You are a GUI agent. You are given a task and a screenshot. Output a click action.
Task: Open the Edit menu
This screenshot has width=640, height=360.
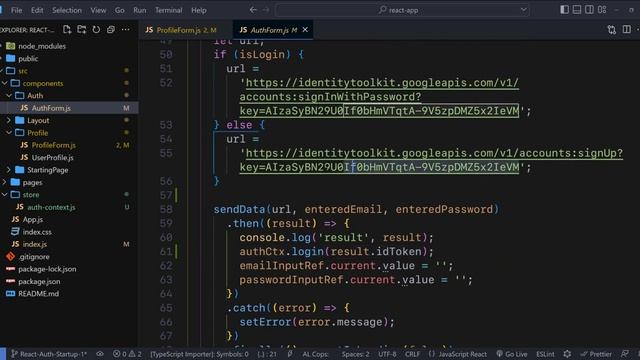point(37,10)
